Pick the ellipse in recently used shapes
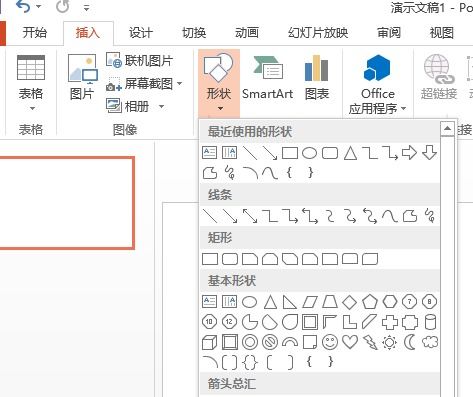The image size is (473, 397). click(x=310, y=153)
